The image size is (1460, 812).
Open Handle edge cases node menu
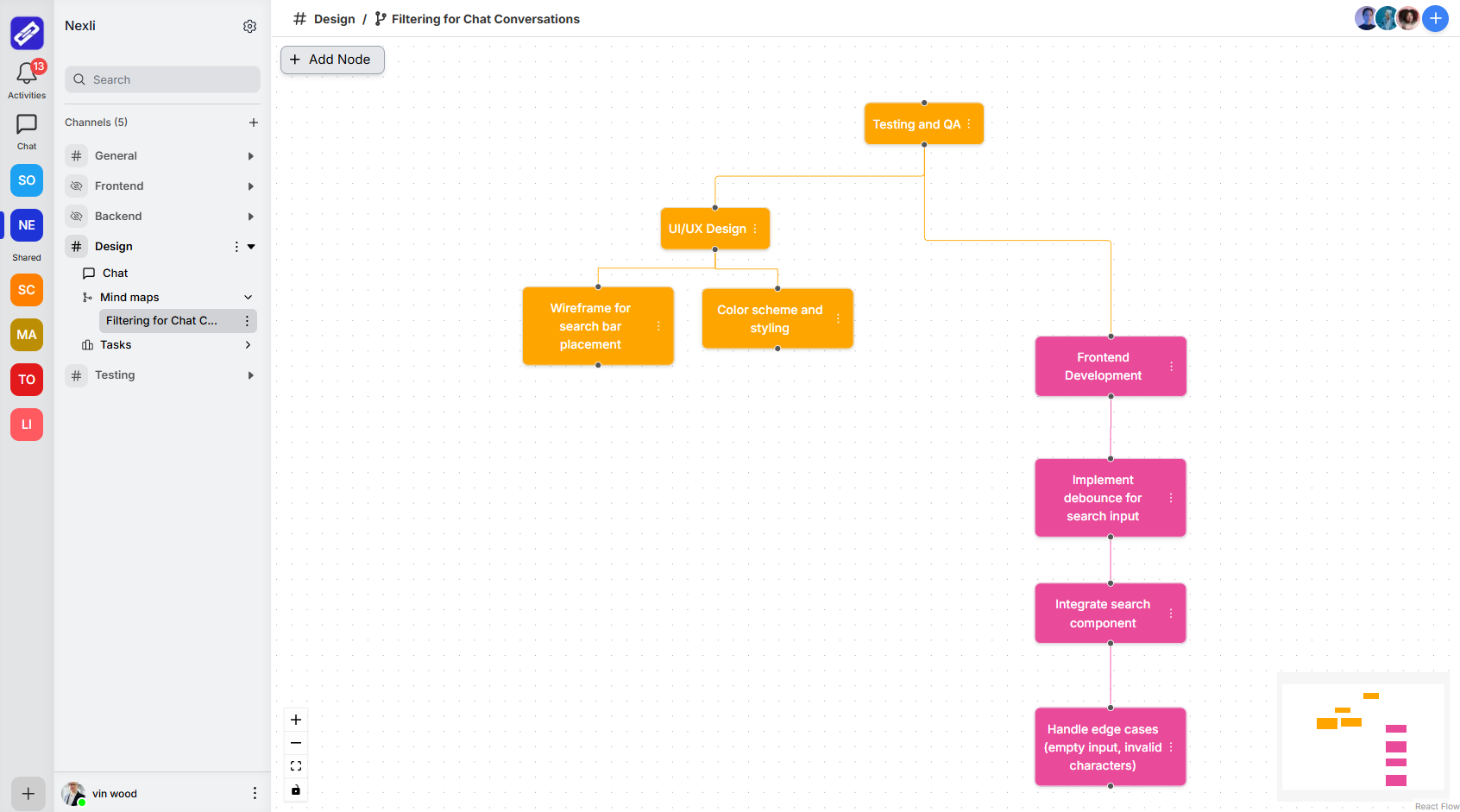tap(1171, 747)
